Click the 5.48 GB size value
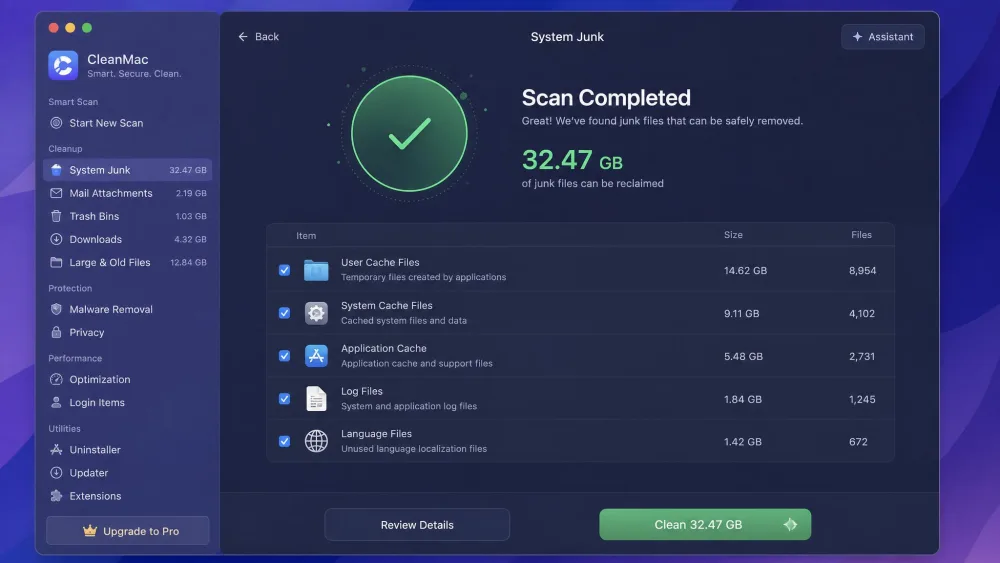This screenshot has width=1000, height=563. [744, 356]
